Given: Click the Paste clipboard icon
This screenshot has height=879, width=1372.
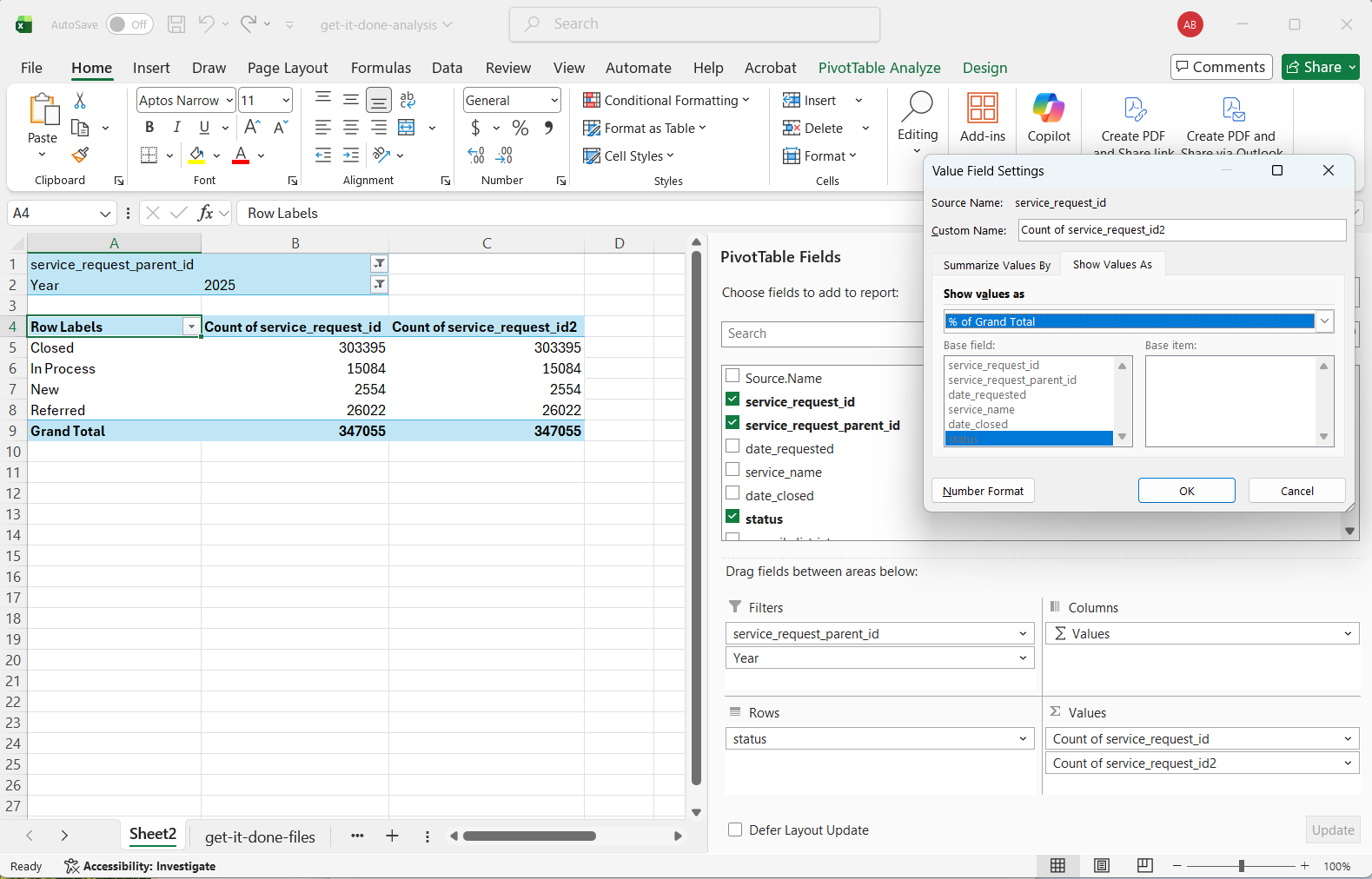Looking at the screenshot, I should click(43, 110).
